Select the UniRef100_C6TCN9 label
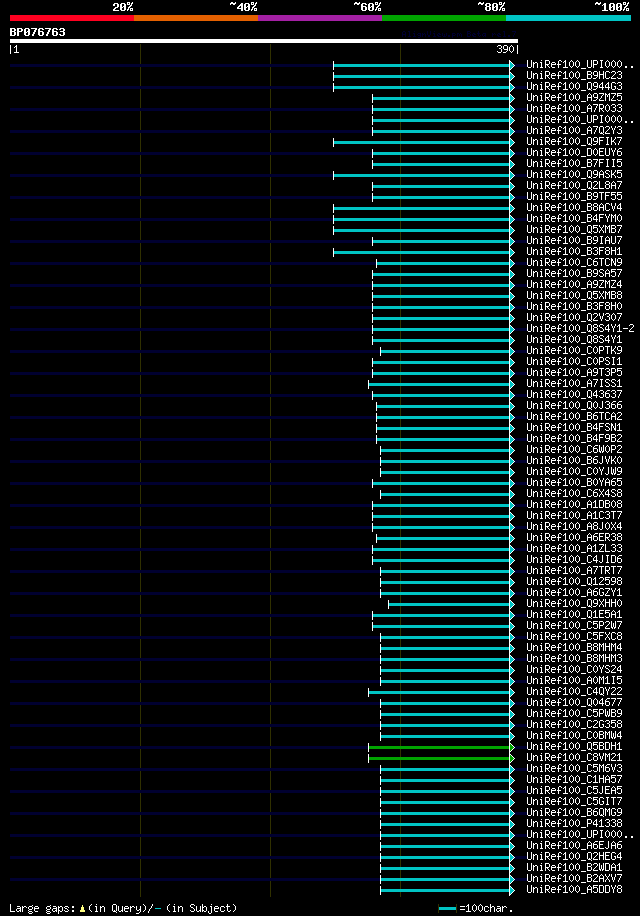640x916 pixels. (x=574, y=263)
